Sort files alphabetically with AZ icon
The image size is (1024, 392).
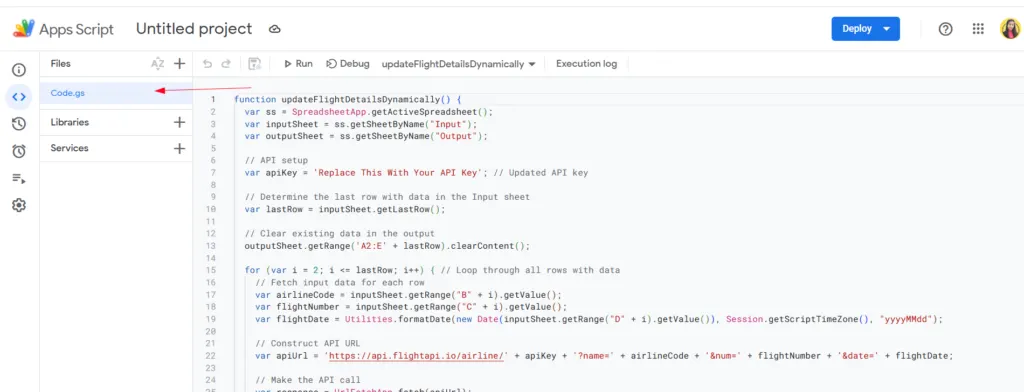(x=157, y=64)
